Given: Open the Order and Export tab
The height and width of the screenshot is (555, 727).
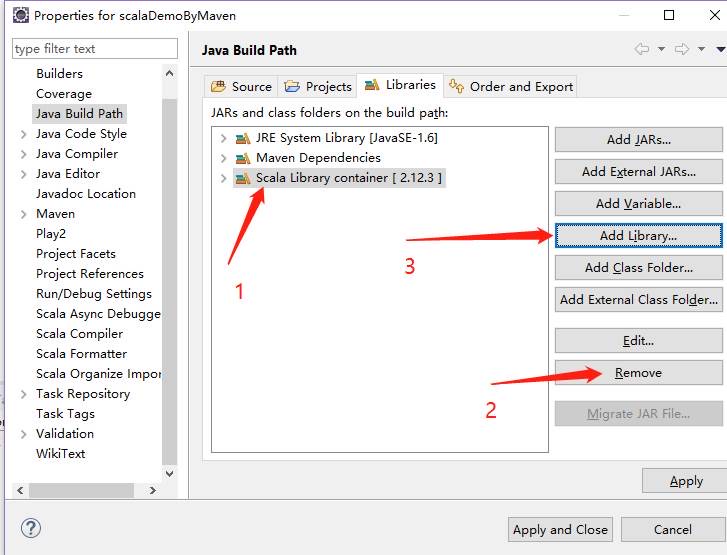Looking at the screenshot, I should [x=510, y=86].
